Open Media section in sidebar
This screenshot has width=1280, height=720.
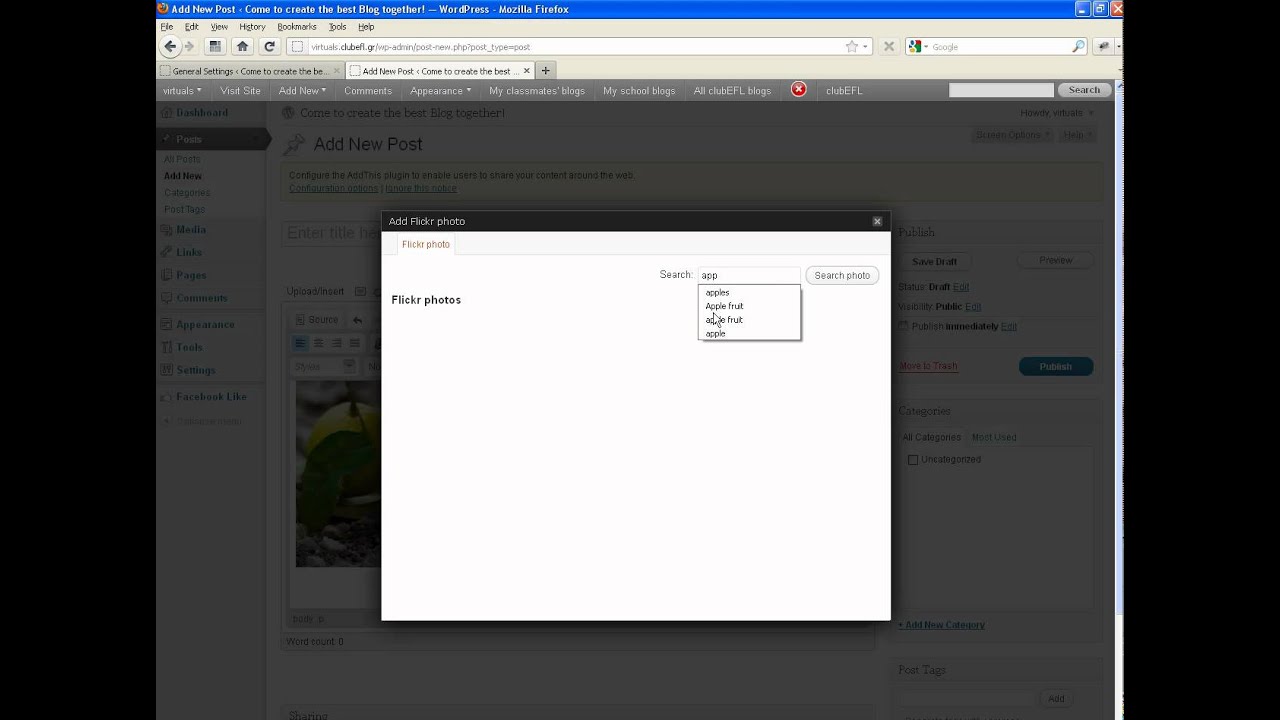[191, 230]
